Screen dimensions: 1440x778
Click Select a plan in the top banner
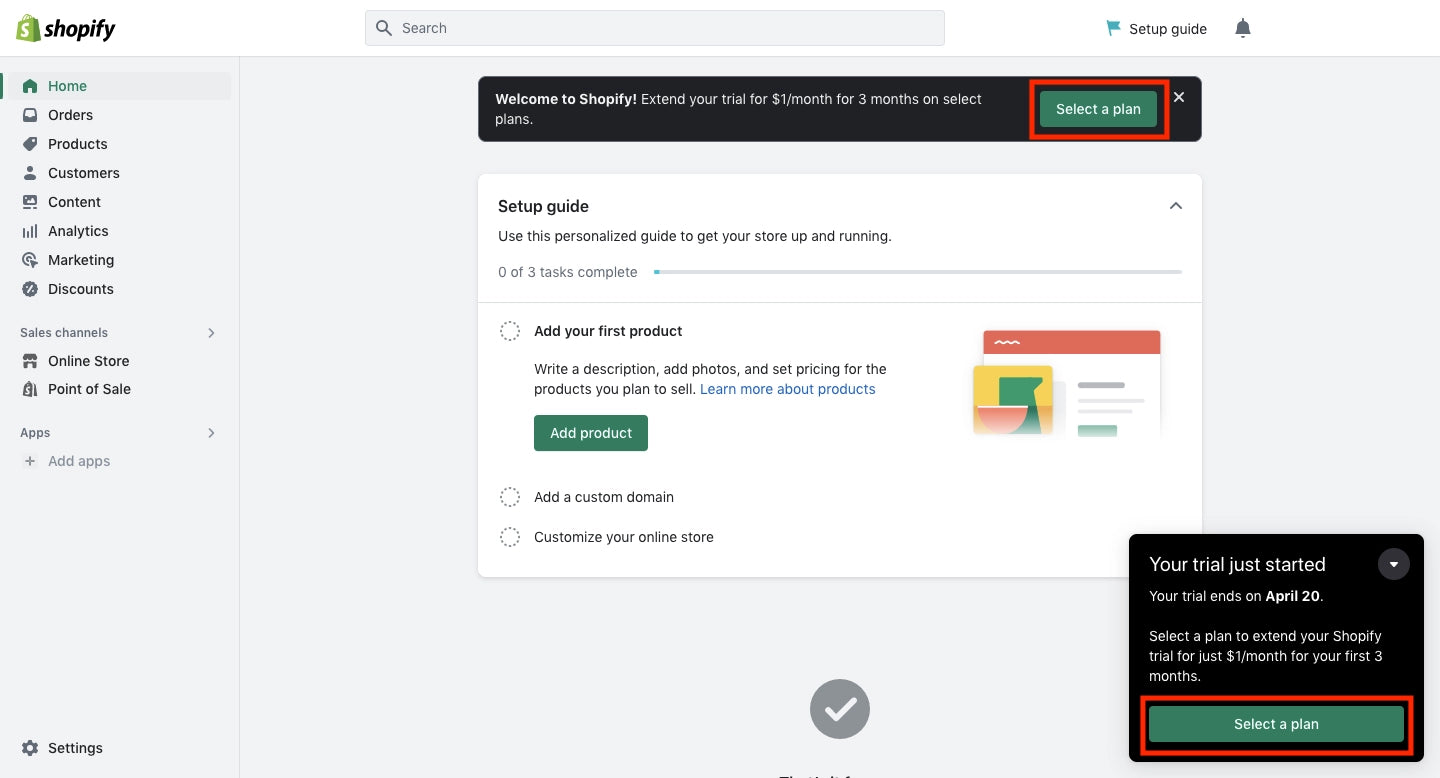click(x=1098, y=109)
